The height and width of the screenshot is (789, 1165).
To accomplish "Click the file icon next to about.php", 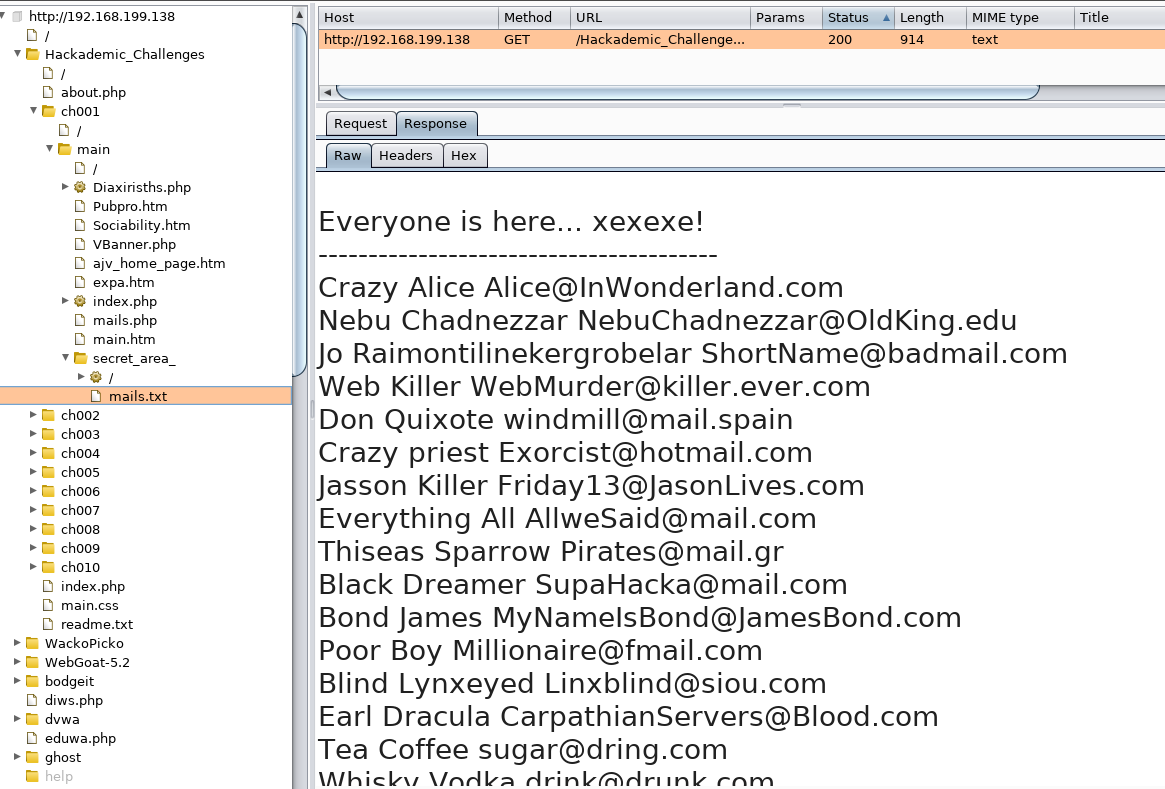I will pyautogui.click(x=48, y=92).
